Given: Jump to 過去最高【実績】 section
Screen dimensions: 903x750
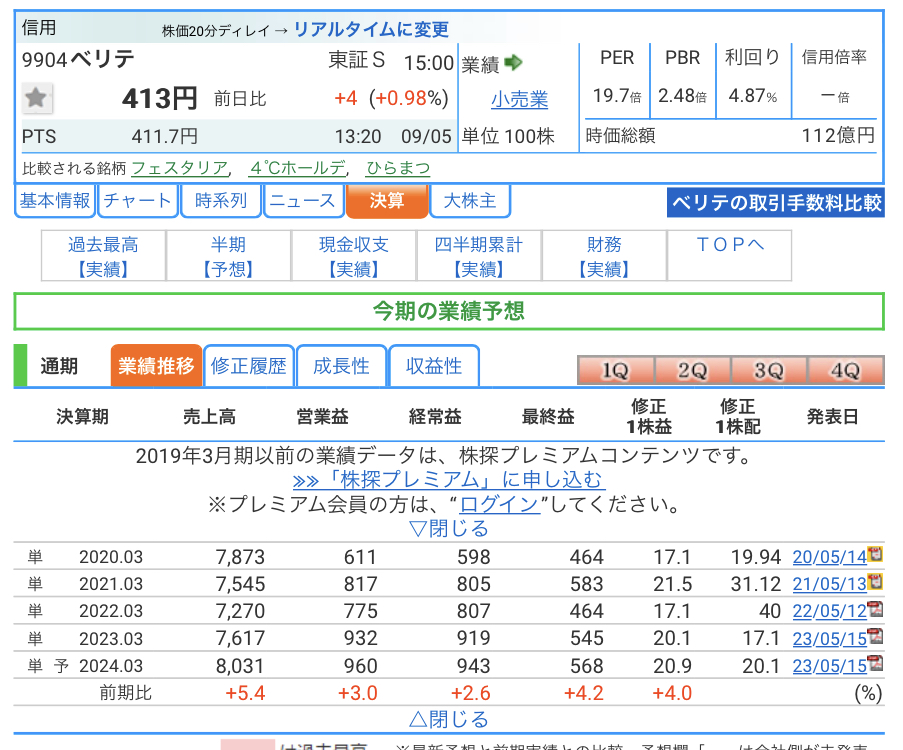Looking at the screenshot, I should 104,256.
